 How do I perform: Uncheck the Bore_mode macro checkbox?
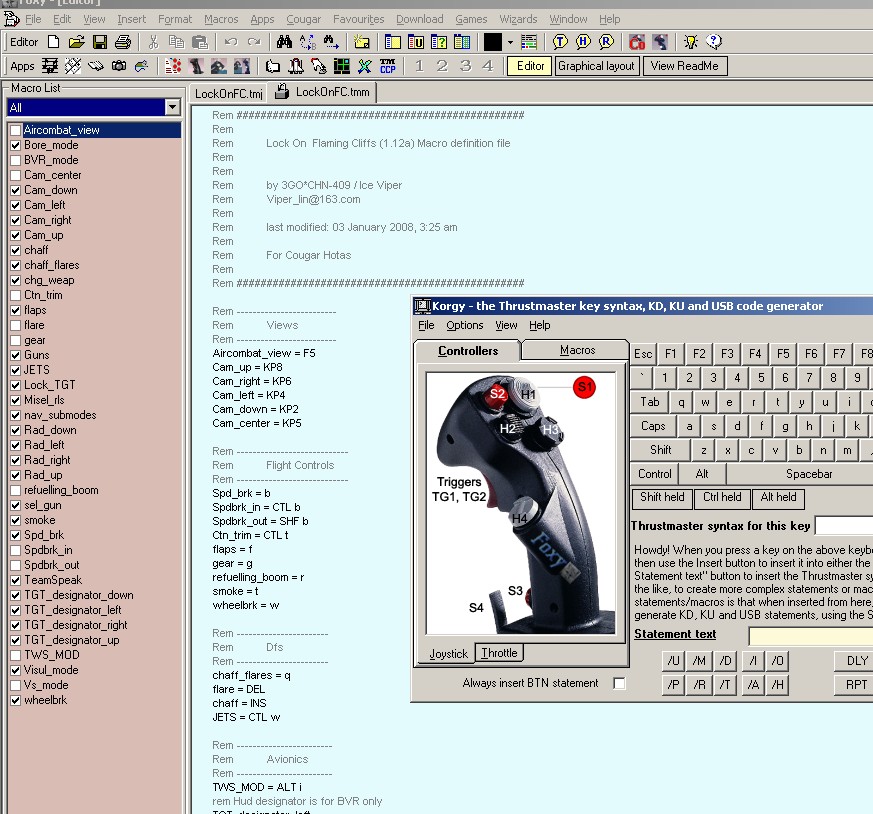[15, 145]
